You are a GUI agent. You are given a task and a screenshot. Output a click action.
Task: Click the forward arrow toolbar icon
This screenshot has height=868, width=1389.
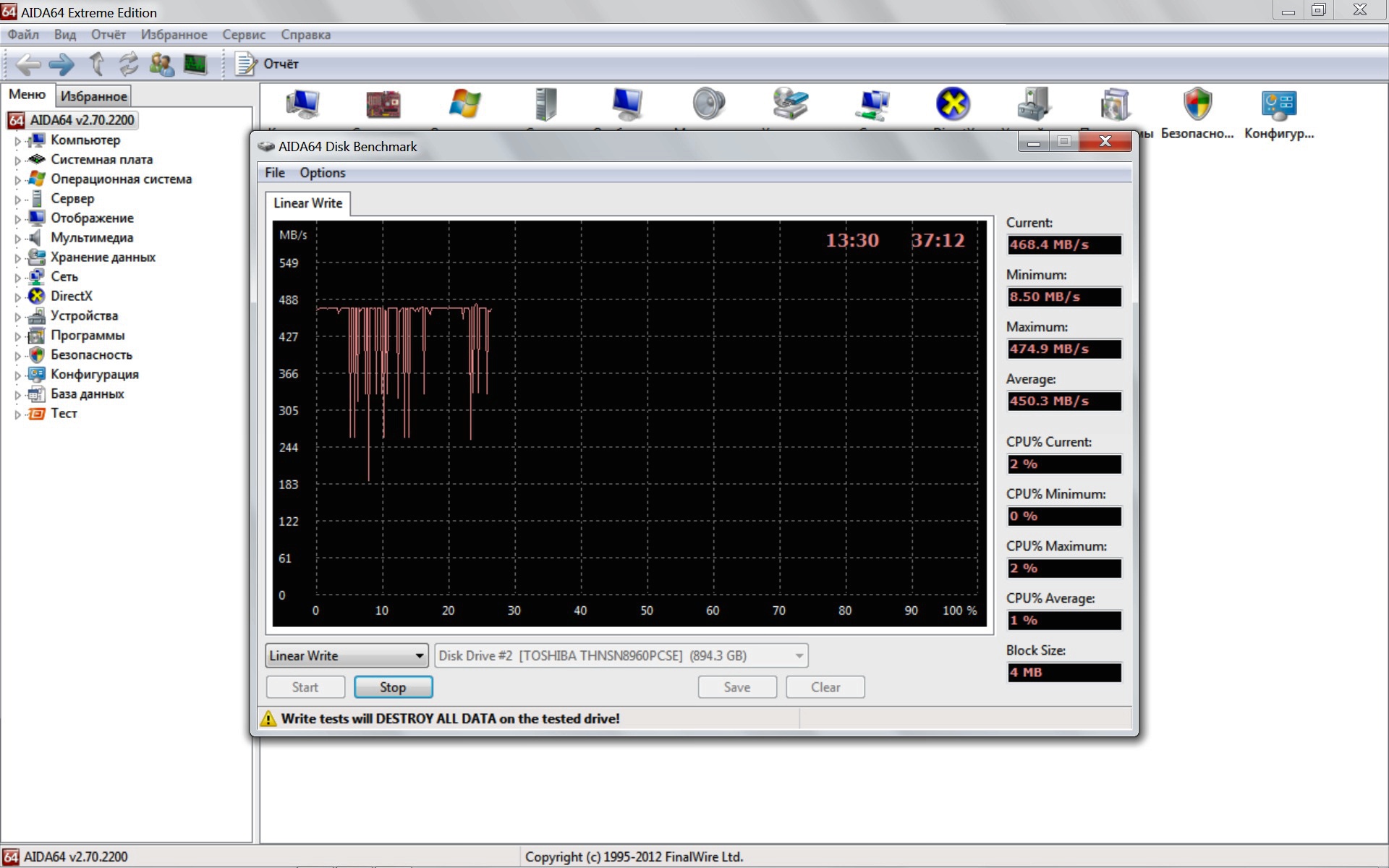pyautogui.click(x=61, y=64)
